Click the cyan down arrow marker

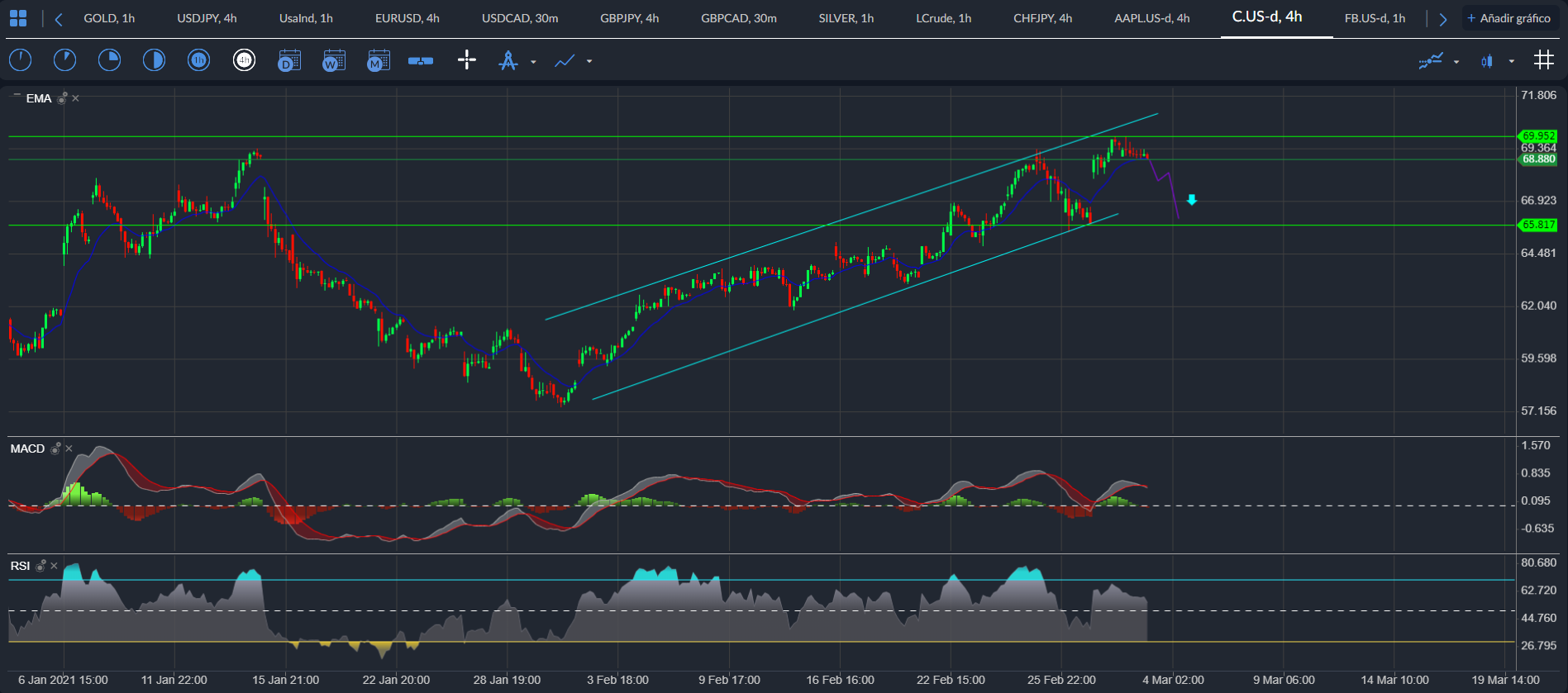pos(1192,200)
